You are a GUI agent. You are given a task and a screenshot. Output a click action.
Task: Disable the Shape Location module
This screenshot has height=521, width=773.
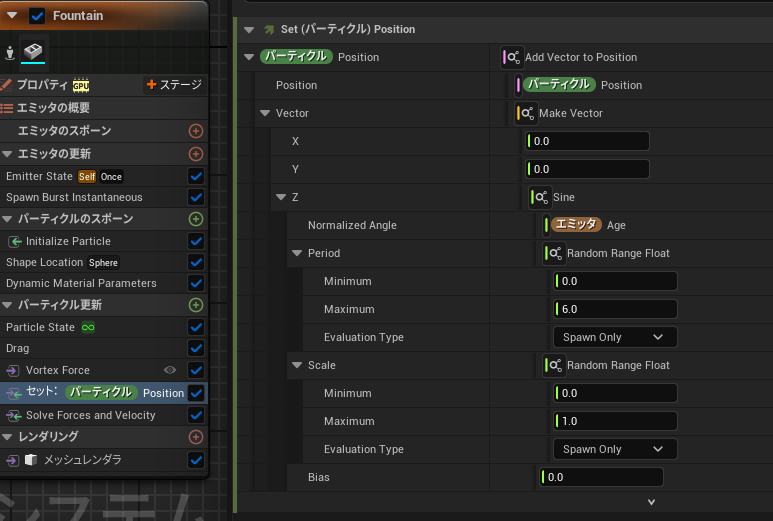click(x=196, y=263)
